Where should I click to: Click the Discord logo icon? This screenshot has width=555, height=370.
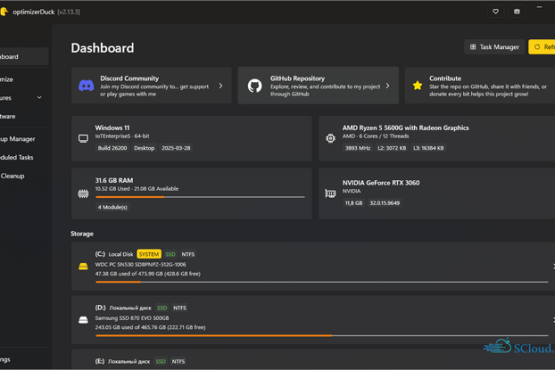[x=86, y=85]
